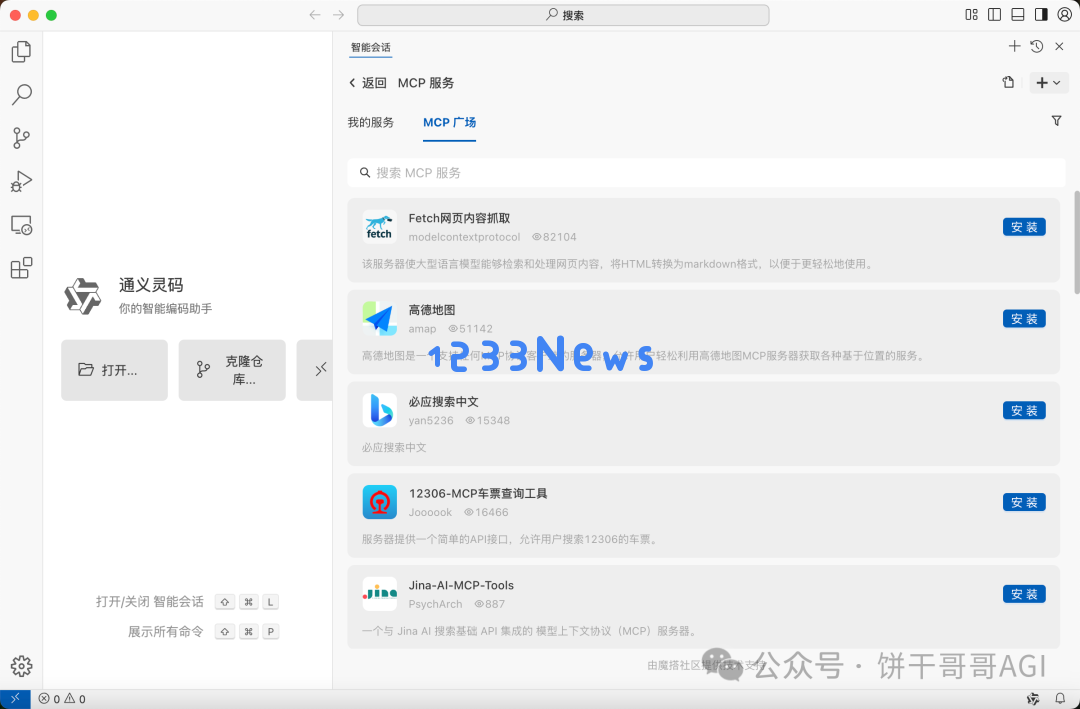1080x709 pixels.
Task: Click the remote window indicator in status bar
Action: click(x=15, y=699)
